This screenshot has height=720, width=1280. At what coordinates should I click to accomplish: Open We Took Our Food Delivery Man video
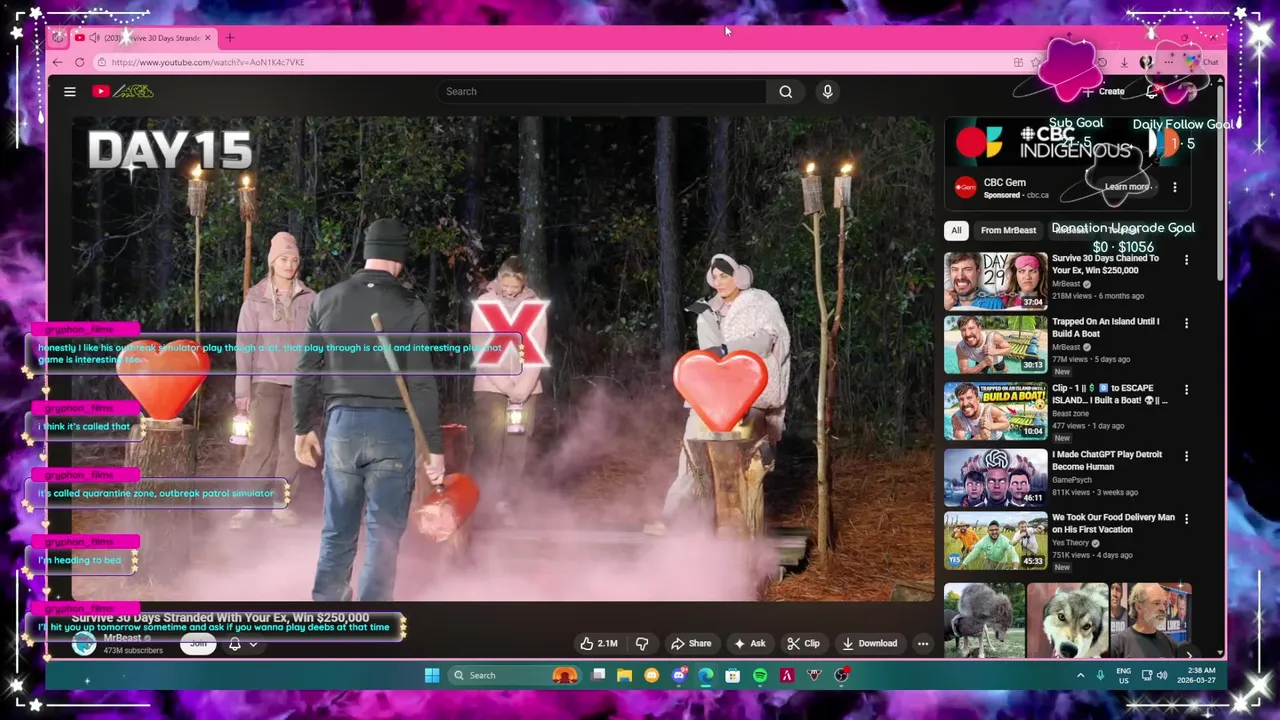[x=995, y=540]
